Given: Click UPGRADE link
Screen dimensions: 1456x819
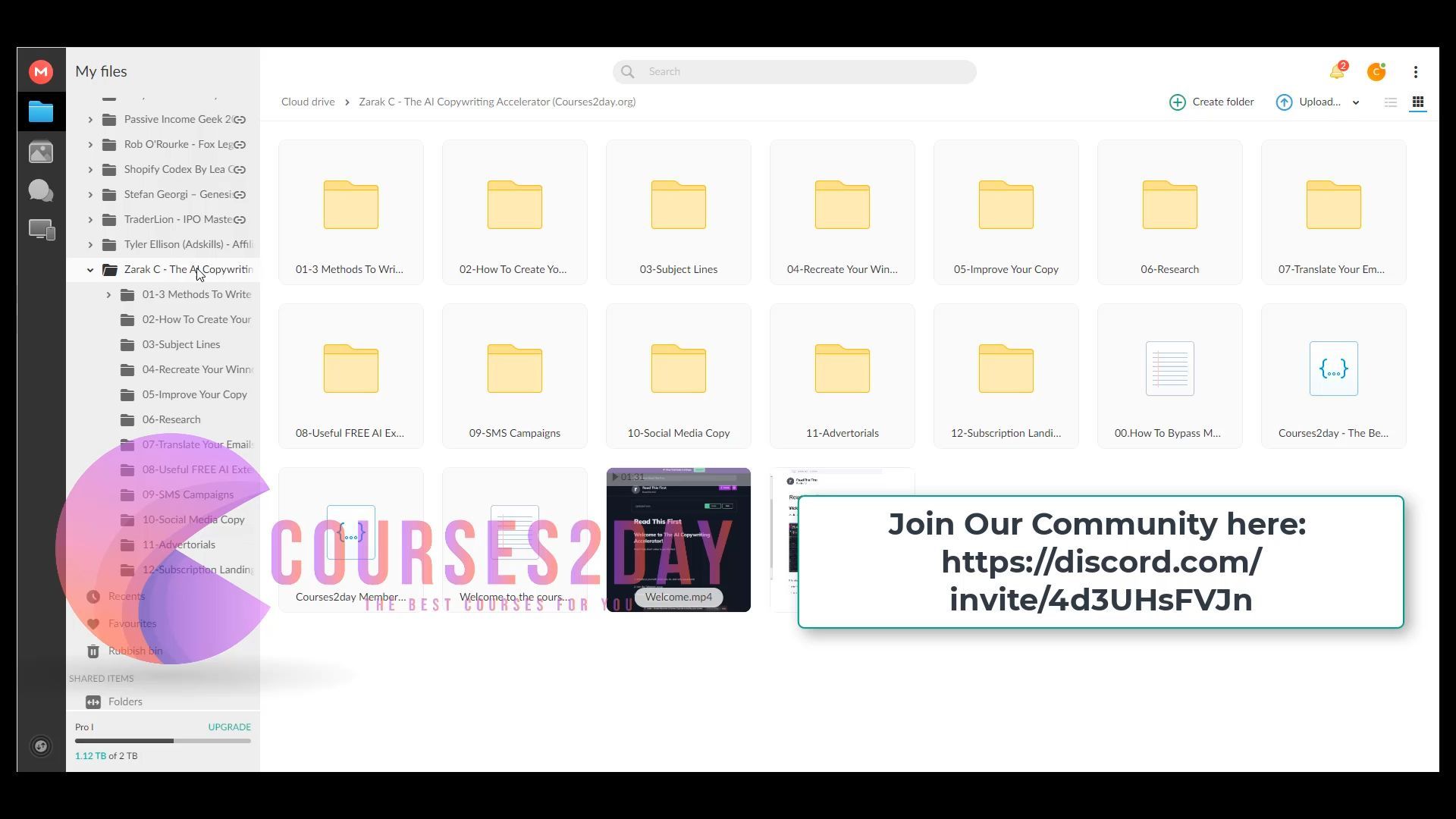Looking at the screenshot, I should click(x=229, y=726).
